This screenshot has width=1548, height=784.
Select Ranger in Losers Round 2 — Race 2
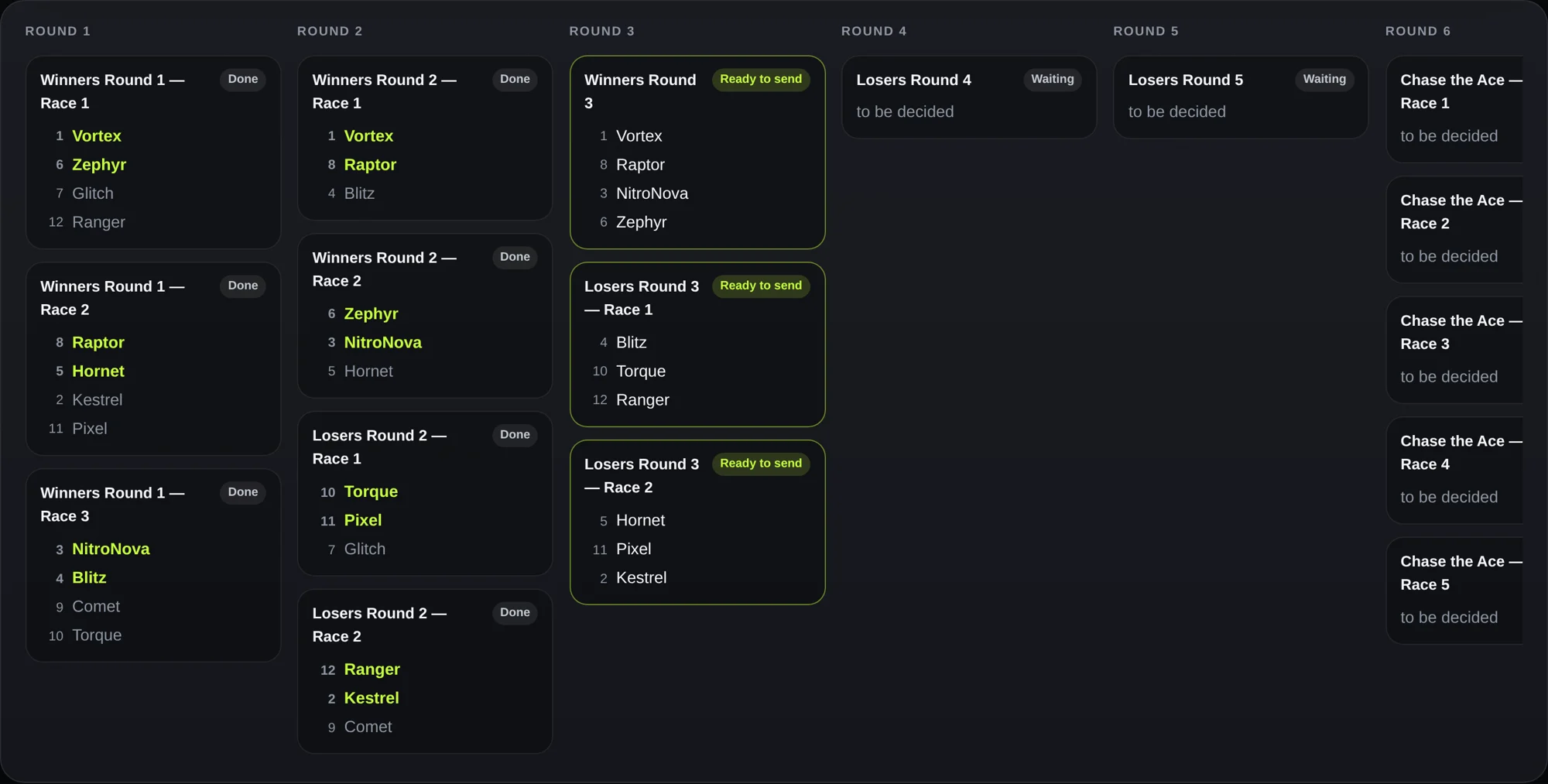click(372, 669)
